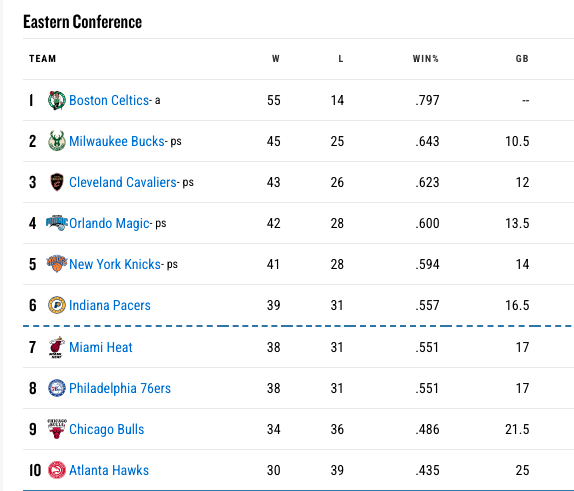Click the New York Knicks logo
This screenshot has height=491, width=574.
pyautogui.click(x=57, y=264)
